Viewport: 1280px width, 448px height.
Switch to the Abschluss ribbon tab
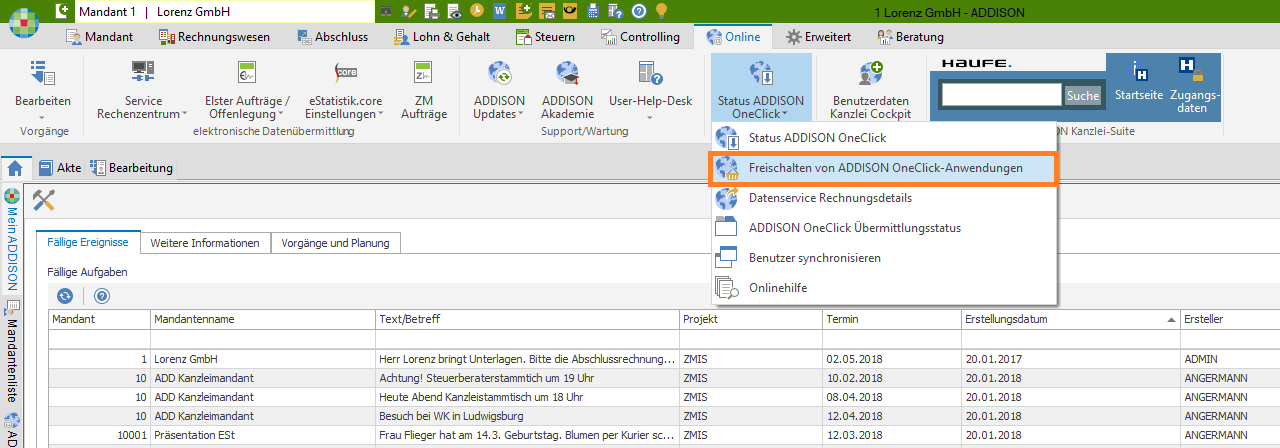(331, 37)
